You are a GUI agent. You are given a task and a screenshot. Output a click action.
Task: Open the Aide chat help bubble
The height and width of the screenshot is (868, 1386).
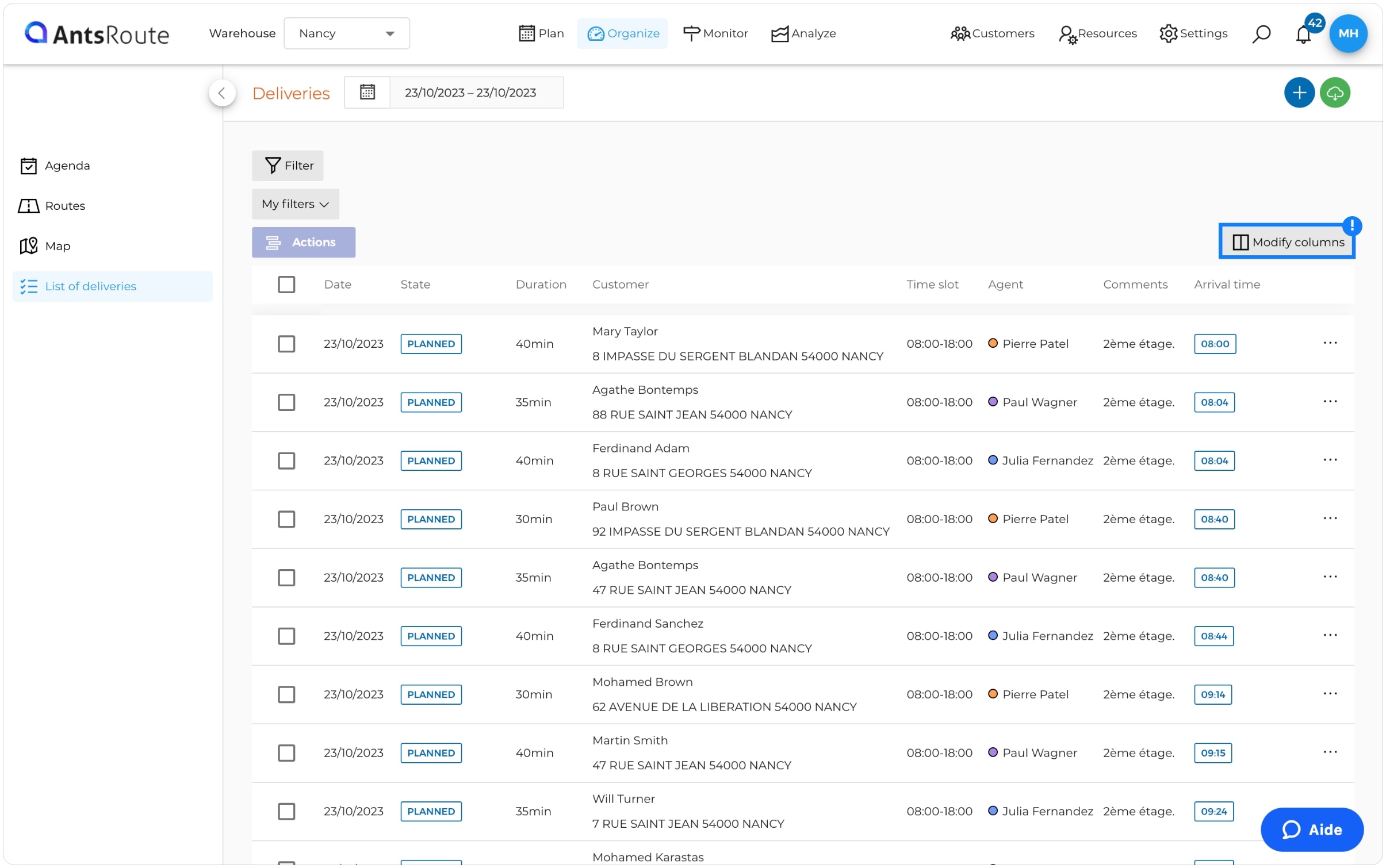(x=1311, y=829)
